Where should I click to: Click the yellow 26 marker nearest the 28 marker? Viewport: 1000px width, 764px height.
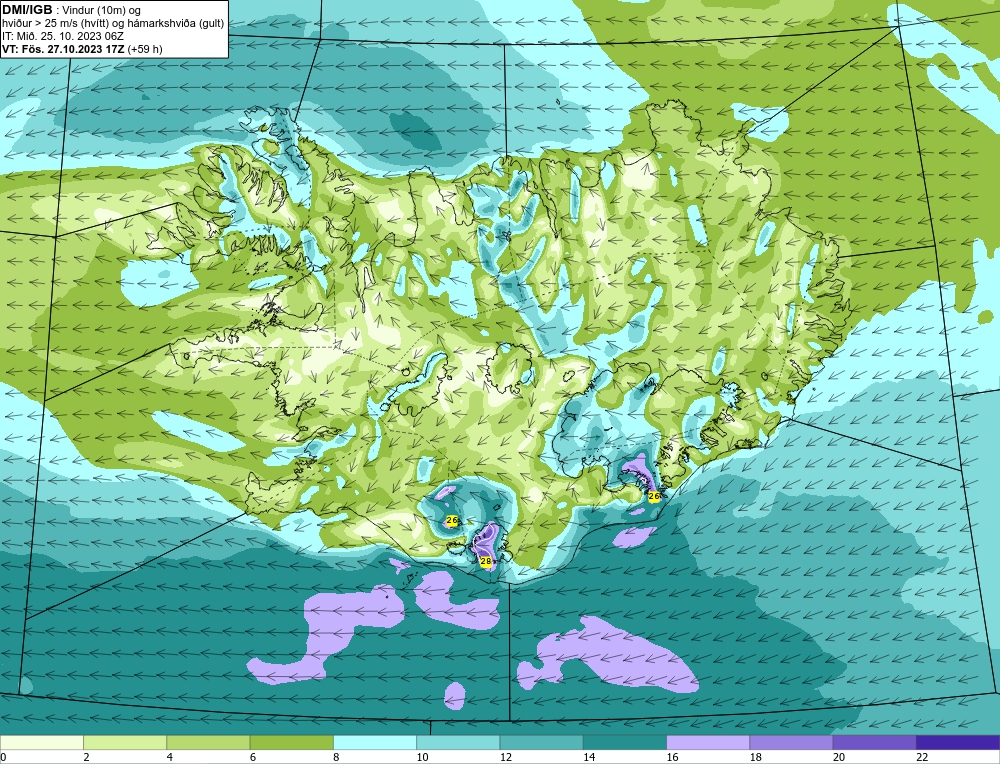[x=452, y=521]
